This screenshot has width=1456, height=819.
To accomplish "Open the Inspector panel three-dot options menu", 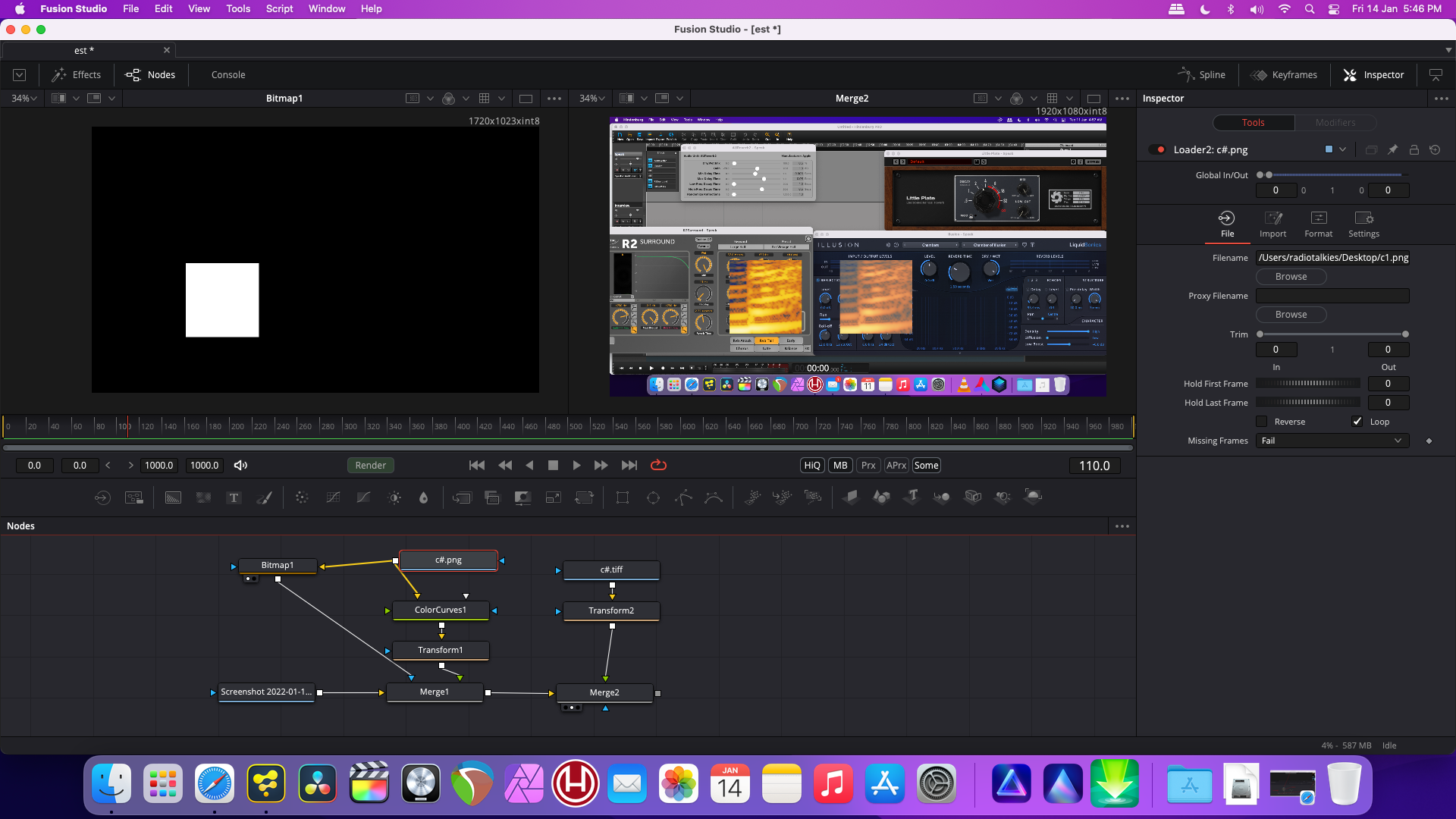I will [x=1442, y=99].
